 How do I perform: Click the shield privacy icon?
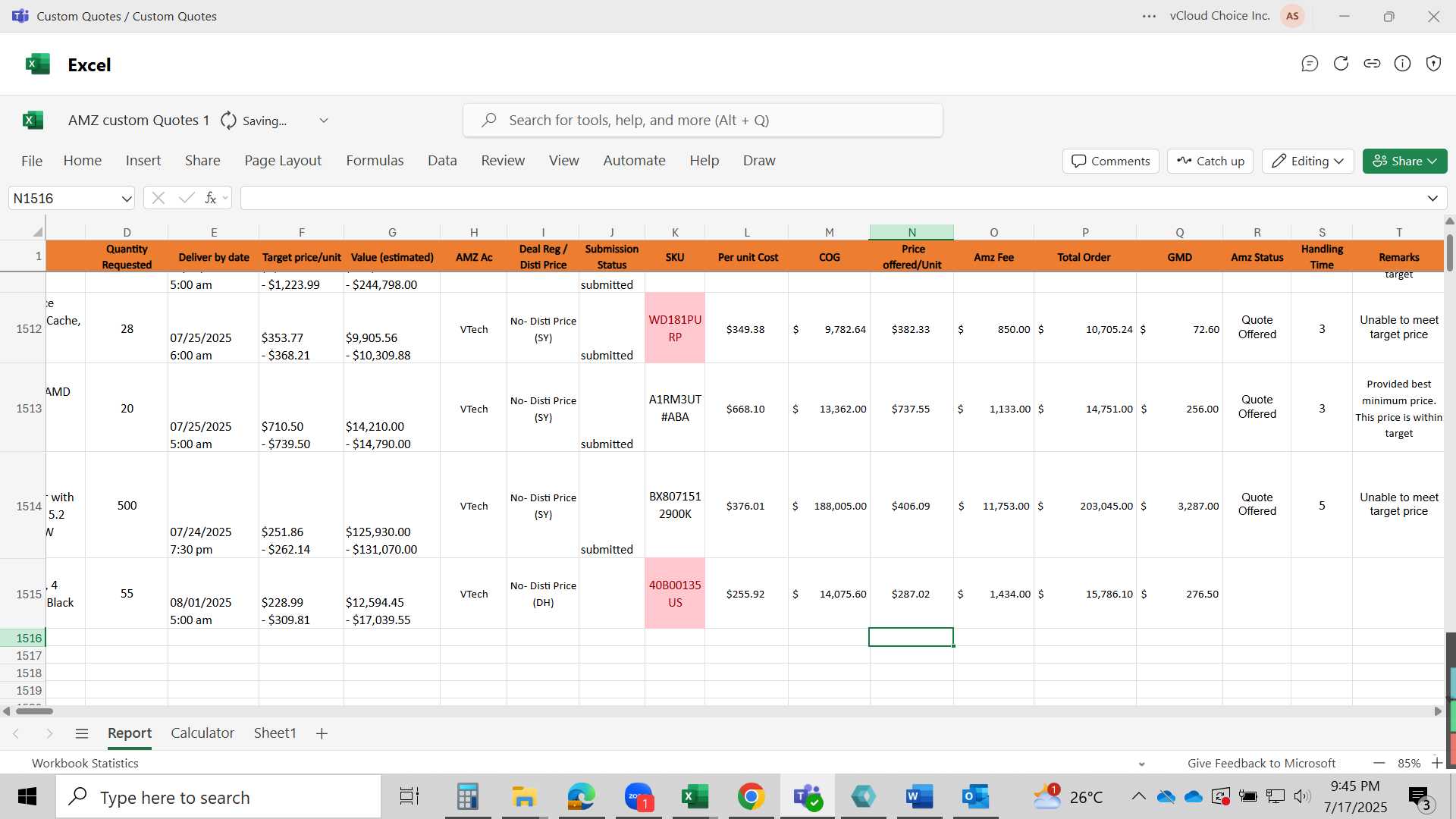[1433, 64]
